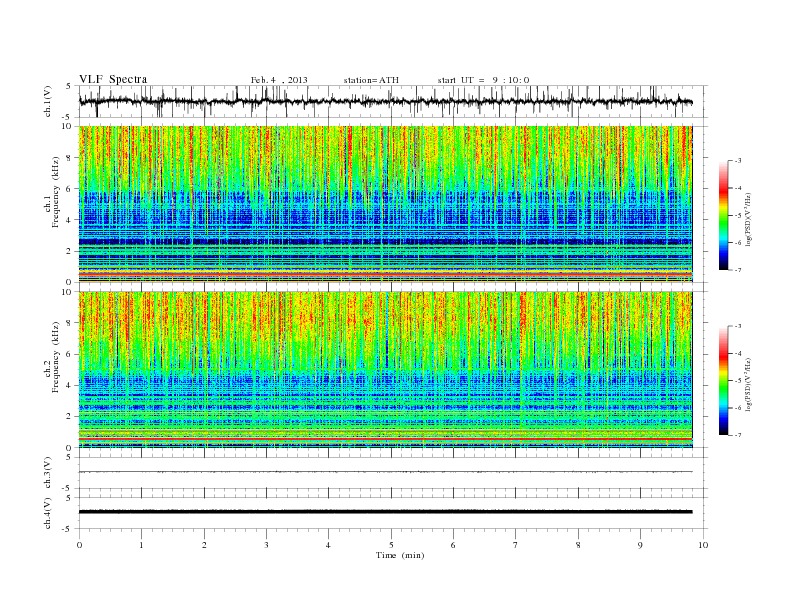Click the ch.4 thick voltage trace
Screen dimensions: 792x612
pos(386,512)
